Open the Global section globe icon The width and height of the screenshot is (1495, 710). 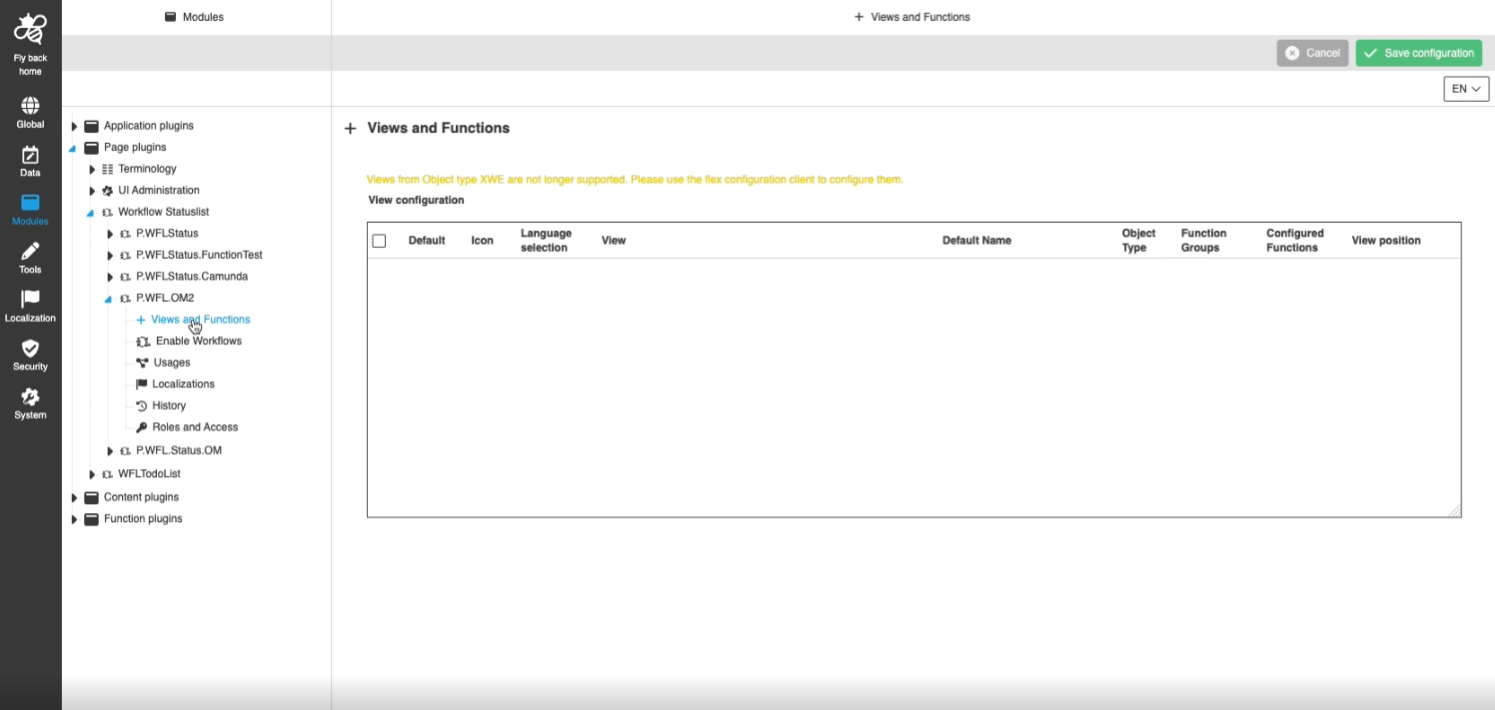tap(30, 106)
